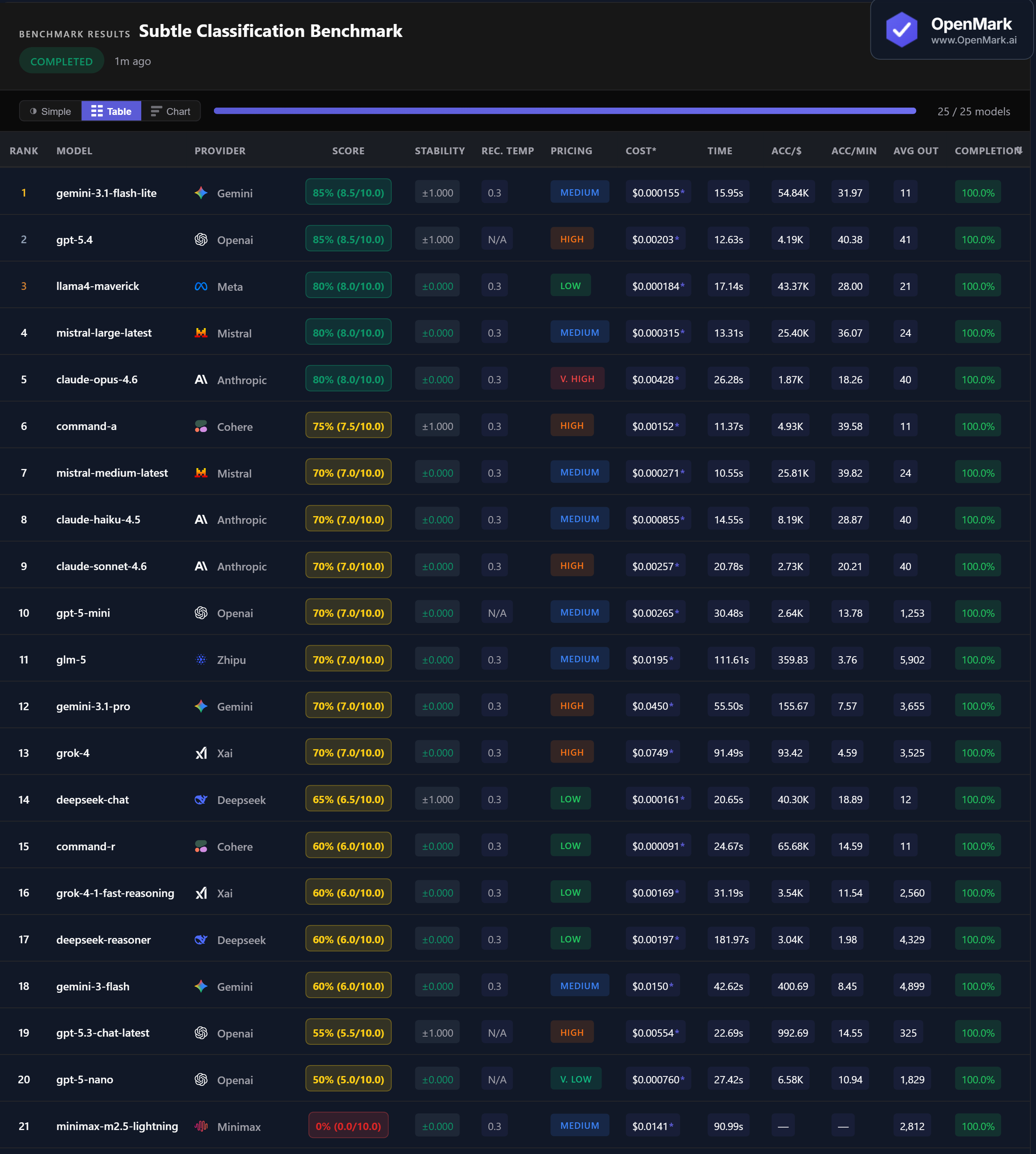1036x1154 pixels.
Task: Switch to Chart view
Action: tap(171, 112)
